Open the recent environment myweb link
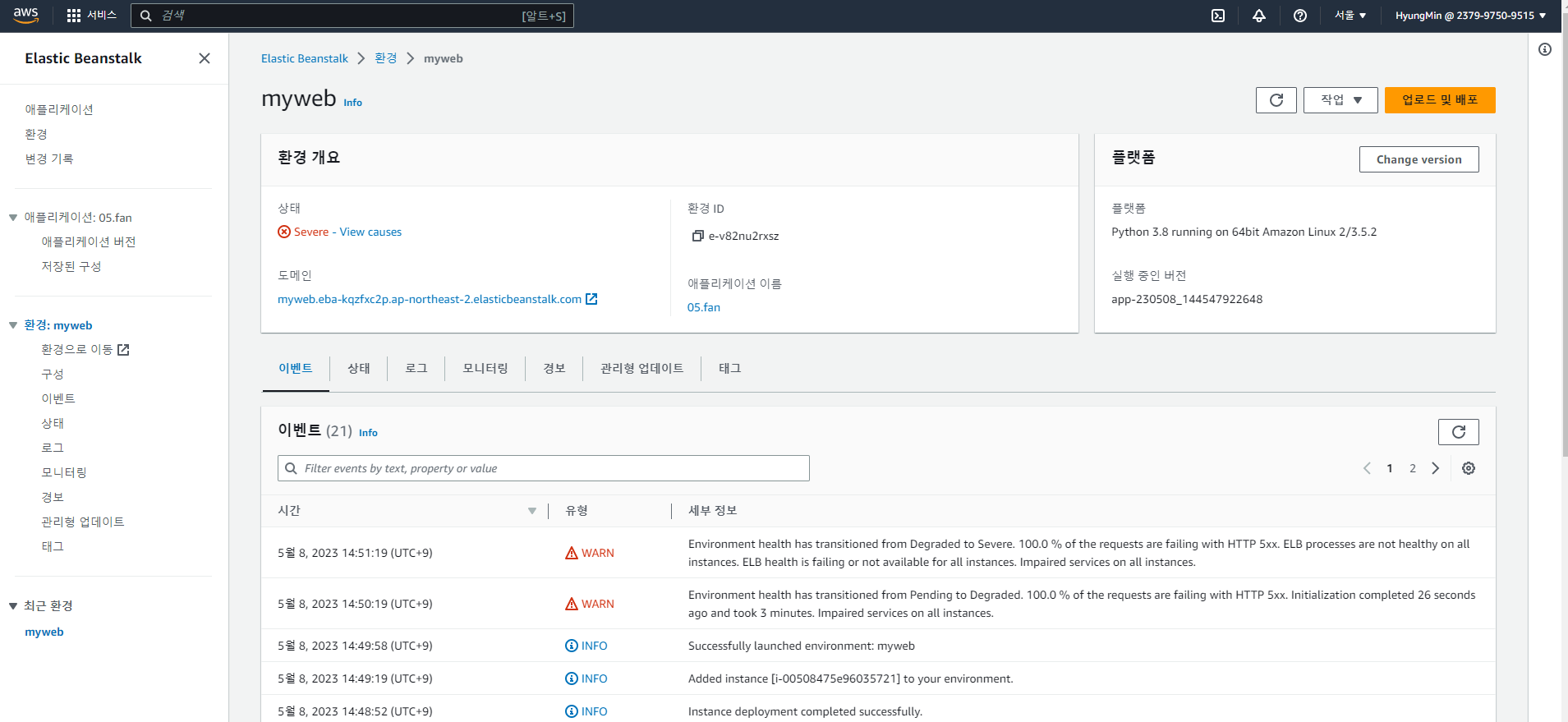This screenshot has height=722, width=1568. point(44,632)
